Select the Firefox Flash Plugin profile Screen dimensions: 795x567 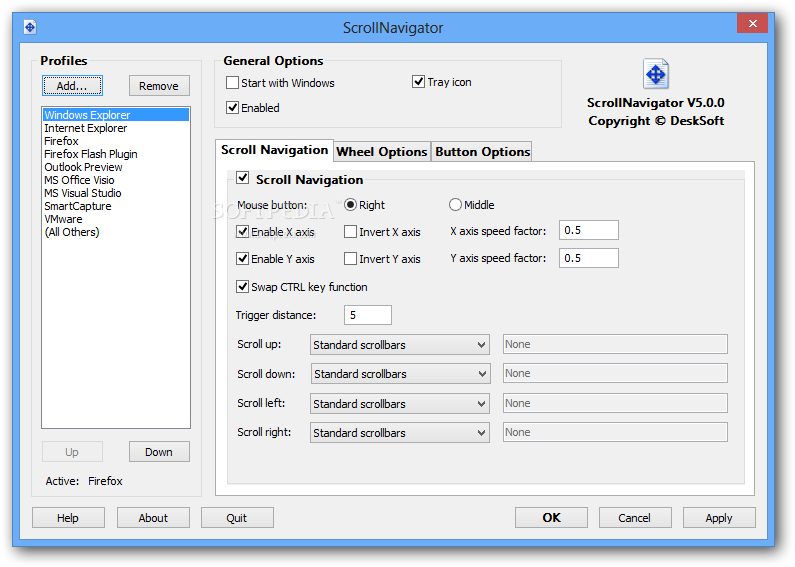116,154
